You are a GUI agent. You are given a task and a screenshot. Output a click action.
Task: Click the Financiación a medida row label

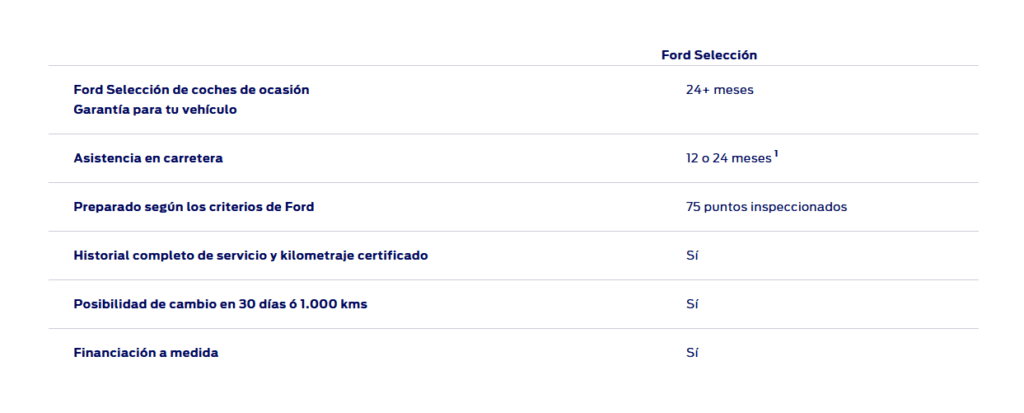pos(146,353)
